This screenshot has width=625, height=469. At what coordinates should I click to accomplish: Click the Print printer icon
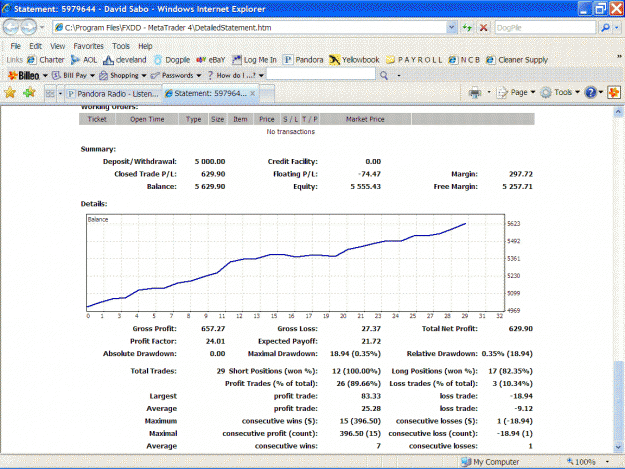pos(475,93)
